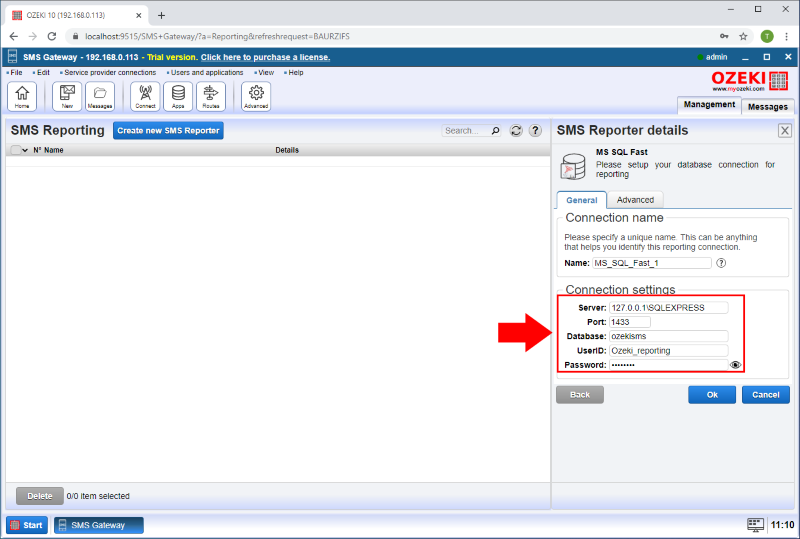The image size is (800, 539).
Task: Click the purchase a license link
Action: pyautogui.click(x=265, y=57)
